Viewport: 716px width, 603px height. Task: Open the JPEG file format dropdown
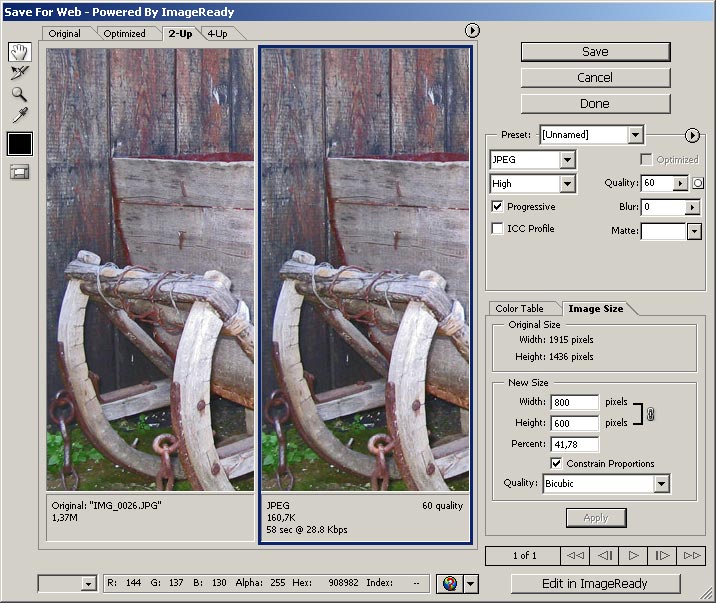tap(567, 160)
